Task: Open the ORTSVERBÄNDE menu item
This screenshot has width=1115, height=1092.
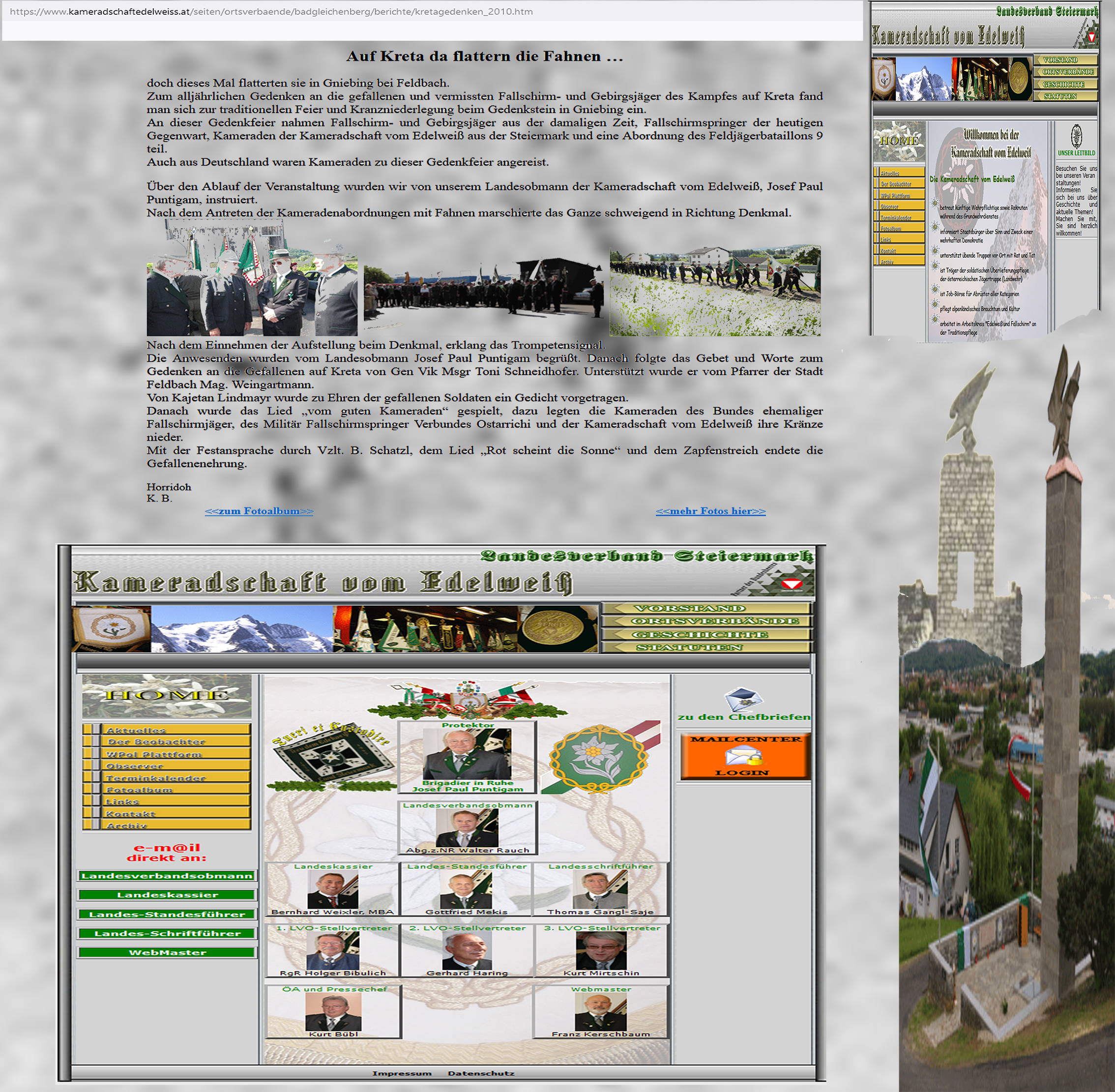Action: click(714, 621)
